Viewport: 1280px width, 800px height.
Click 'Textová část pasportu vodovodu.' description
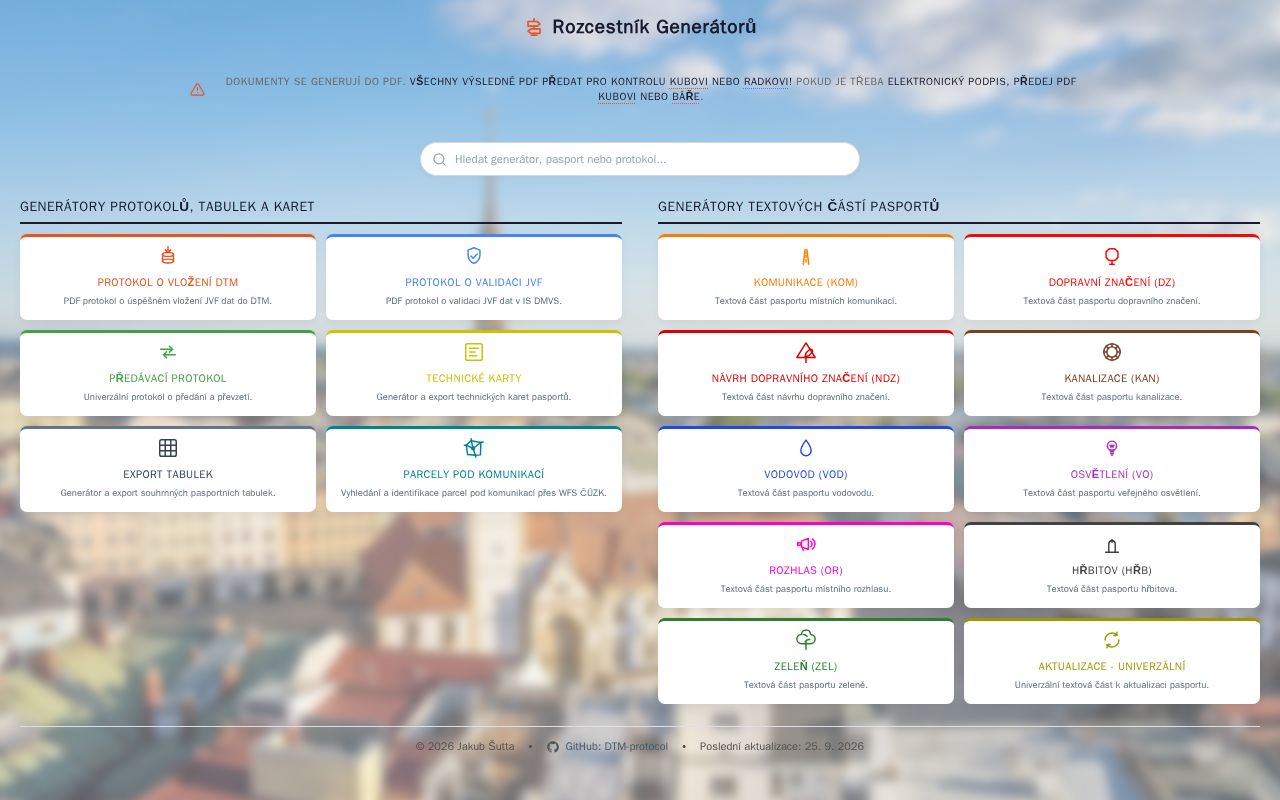(806, 493)
